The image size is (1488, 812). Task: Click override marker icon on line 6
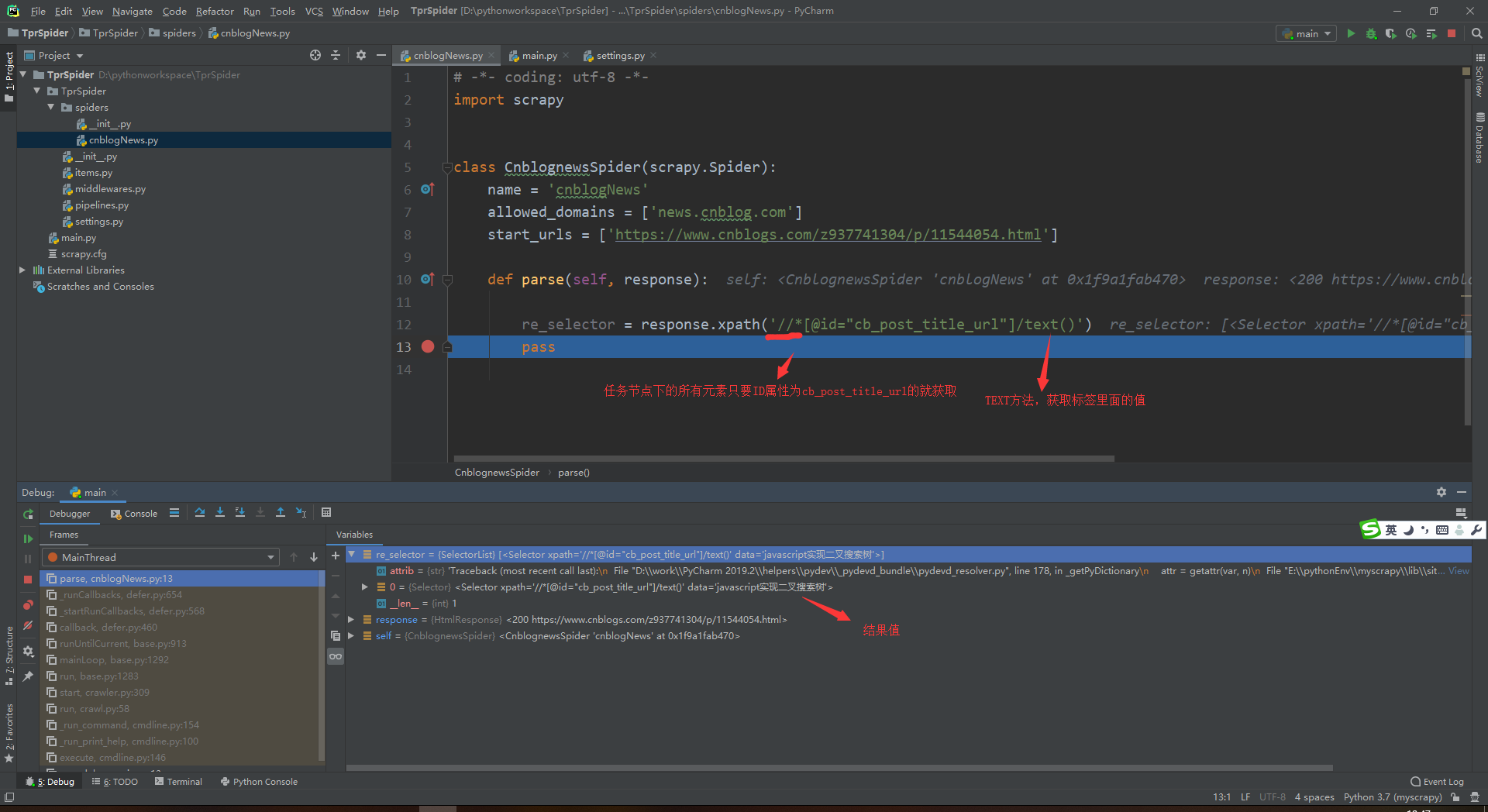coord(427,189)
